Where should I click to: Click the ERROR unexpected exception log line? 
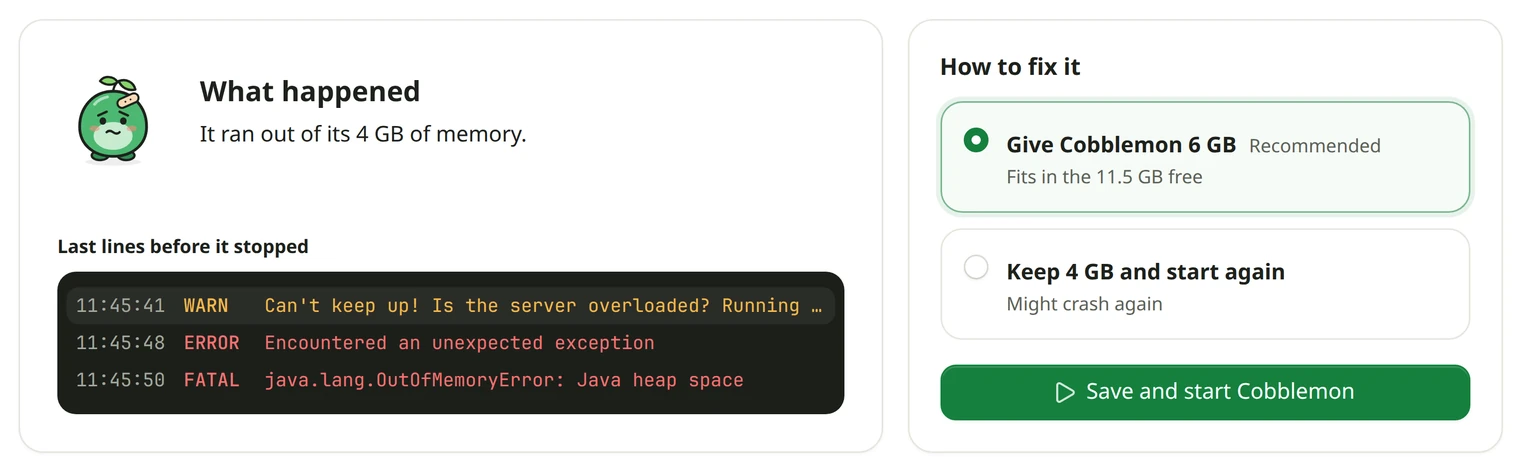point(450,343)
